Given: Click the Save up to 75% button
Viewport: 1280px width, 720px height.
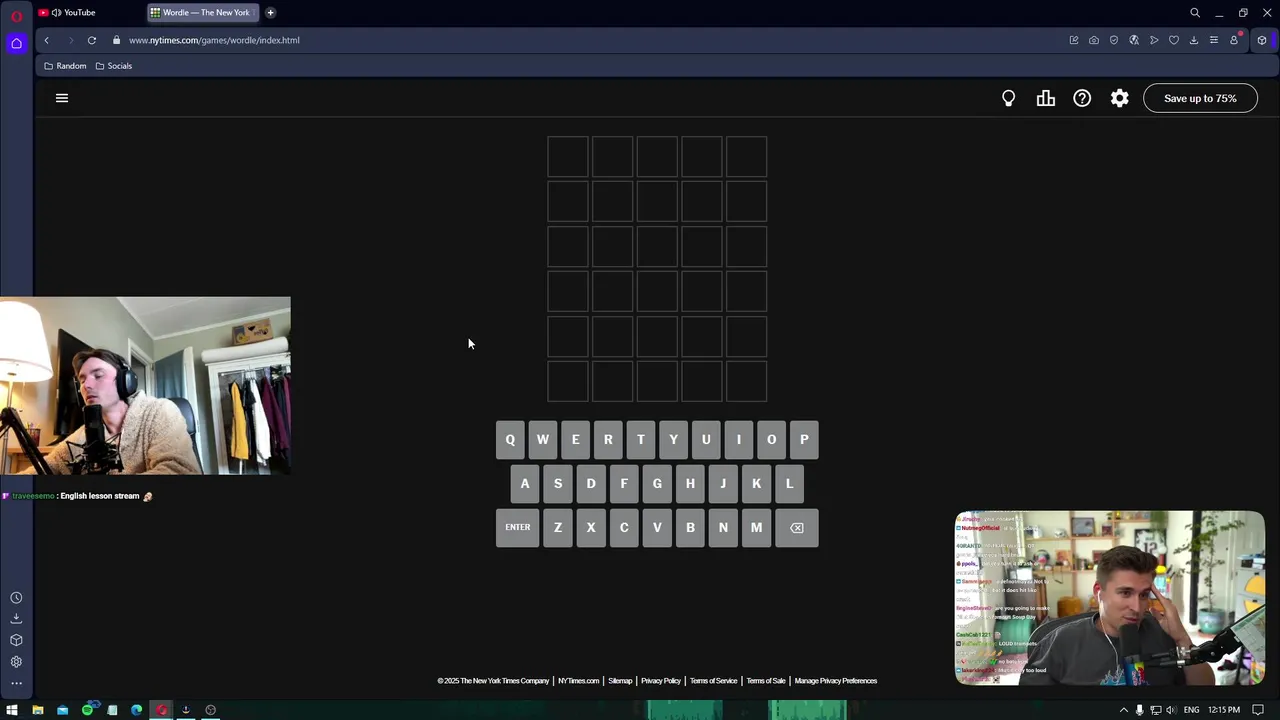Looking at the screenshot, I should 1200,98.
